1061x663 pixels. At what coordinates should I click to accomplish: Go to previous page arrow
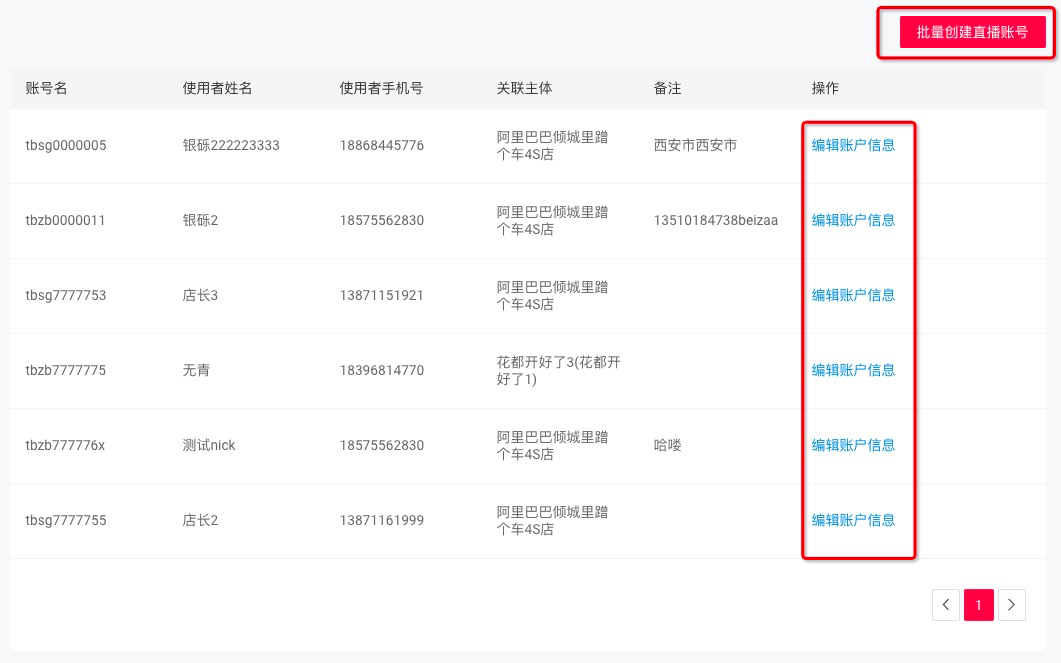click(945, 605)
